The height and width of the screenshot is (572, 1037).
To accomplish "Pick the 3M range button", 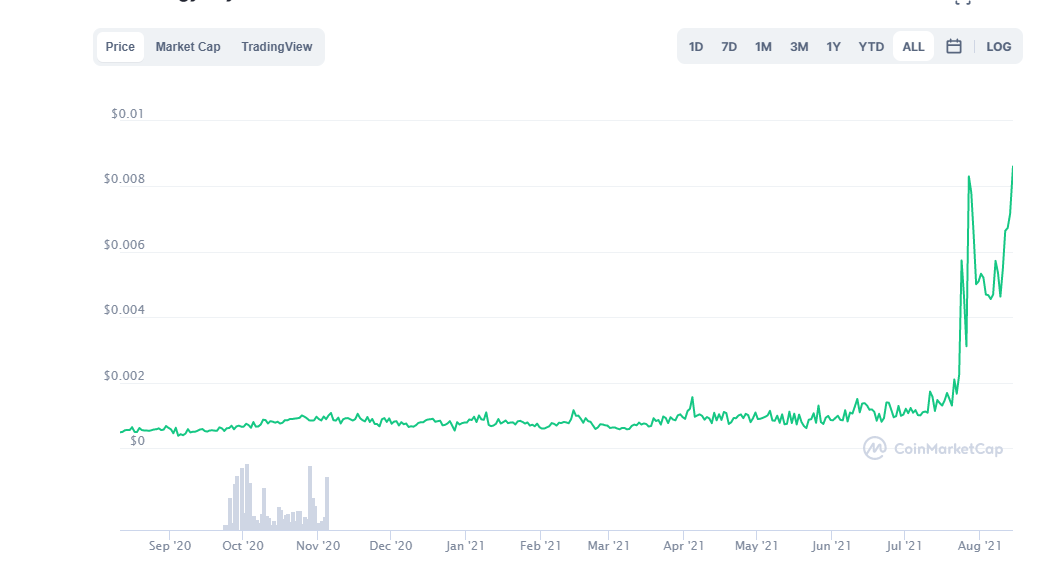I will [799, 47].
